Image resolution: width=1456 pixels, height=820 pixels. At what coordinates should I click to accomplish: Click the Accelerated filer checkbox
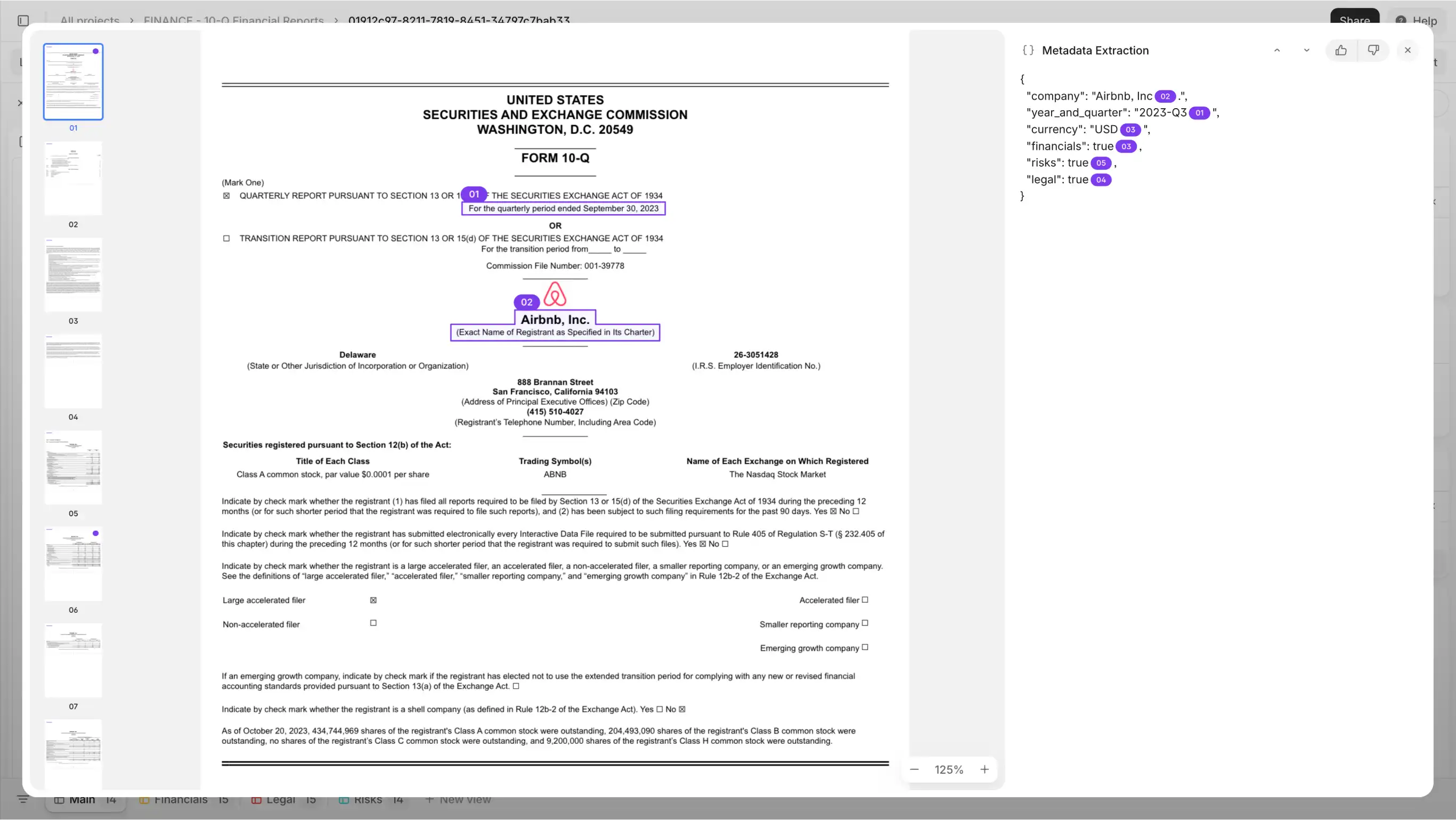tap(865, 600)
